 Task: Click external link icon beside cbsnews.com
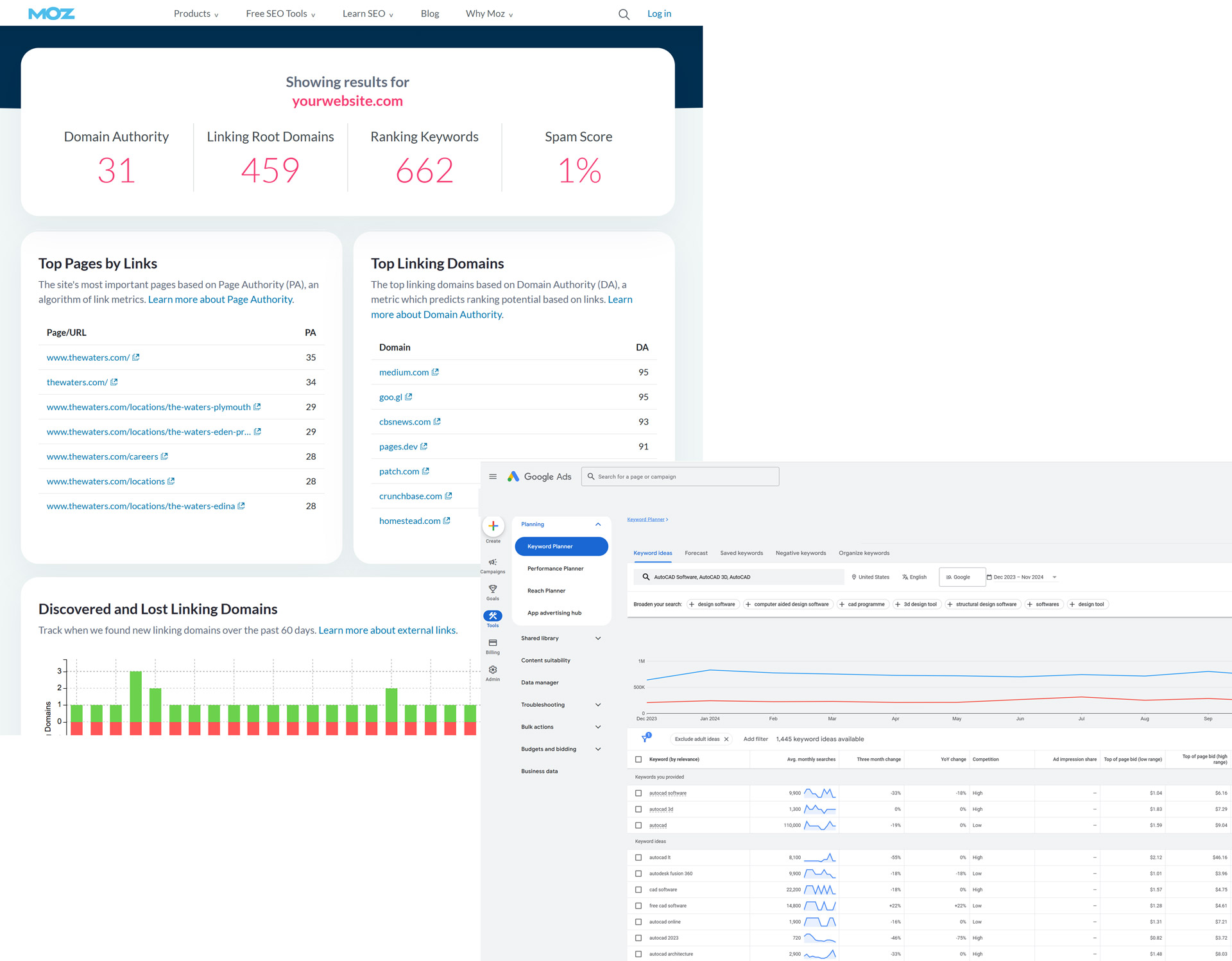point(437,422)
